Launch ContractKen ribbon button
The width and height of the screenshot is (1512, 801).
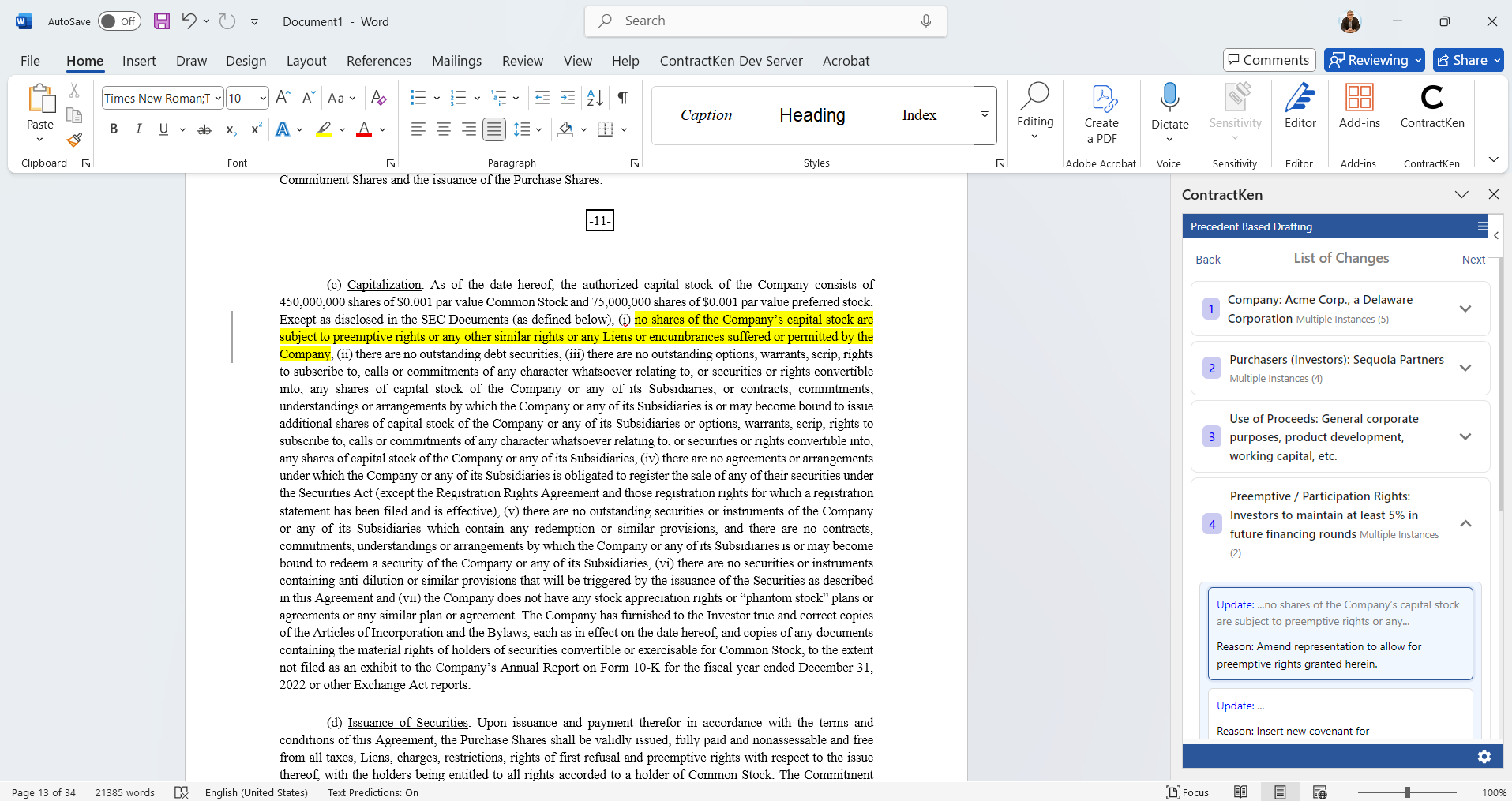pyautogui.click(x=1431, y=107)
